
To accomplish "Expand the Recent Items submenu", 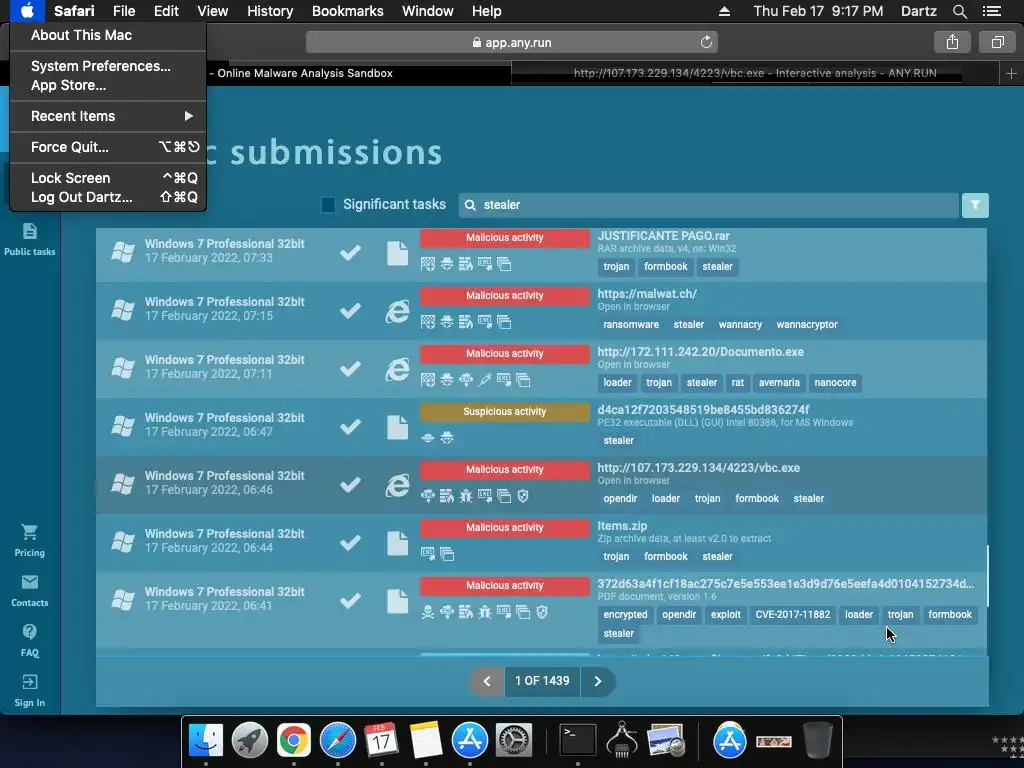I will (x=108, y=116).
